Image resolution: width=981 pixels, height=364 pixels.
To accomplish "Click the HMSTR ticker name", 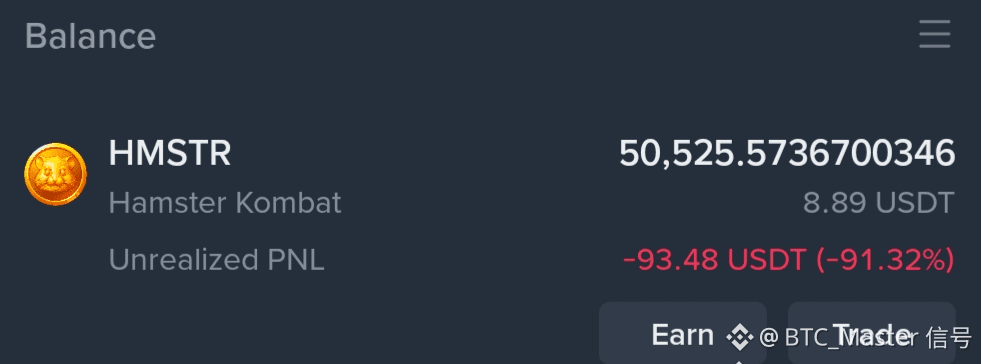I will click(x=170, y=153).
